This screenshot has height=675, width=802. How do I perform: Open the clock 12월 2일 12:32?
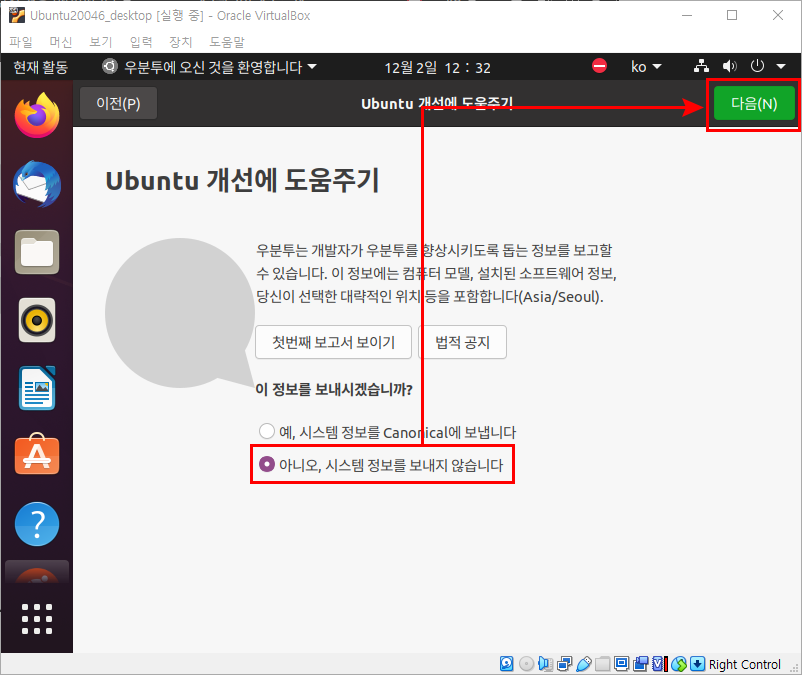pos(437,68)
